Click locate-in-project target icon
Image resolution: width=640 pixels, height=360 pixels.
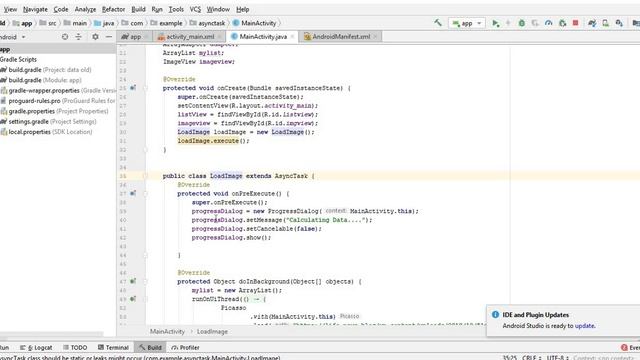pyautogui.click(x=65, y=37)
